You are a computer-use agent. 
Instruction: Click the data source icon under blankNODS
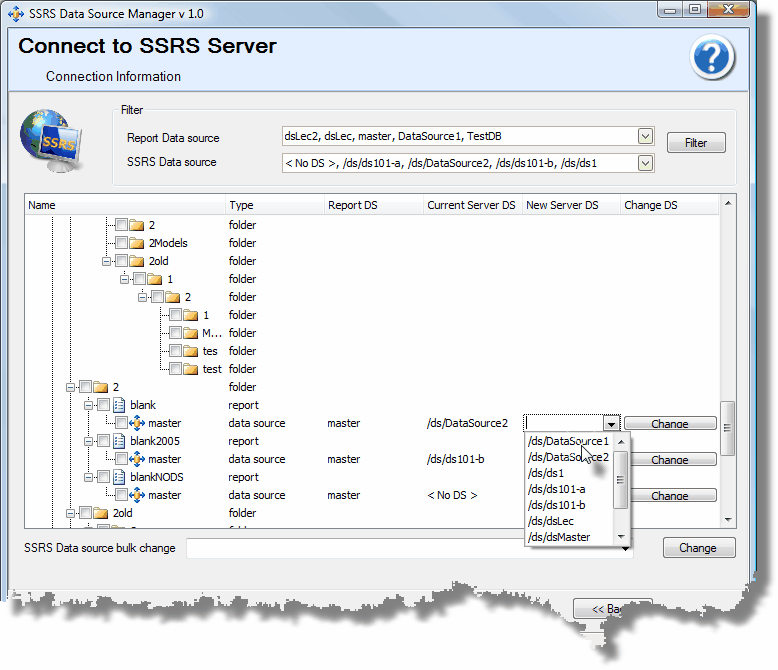click(137, 495)
